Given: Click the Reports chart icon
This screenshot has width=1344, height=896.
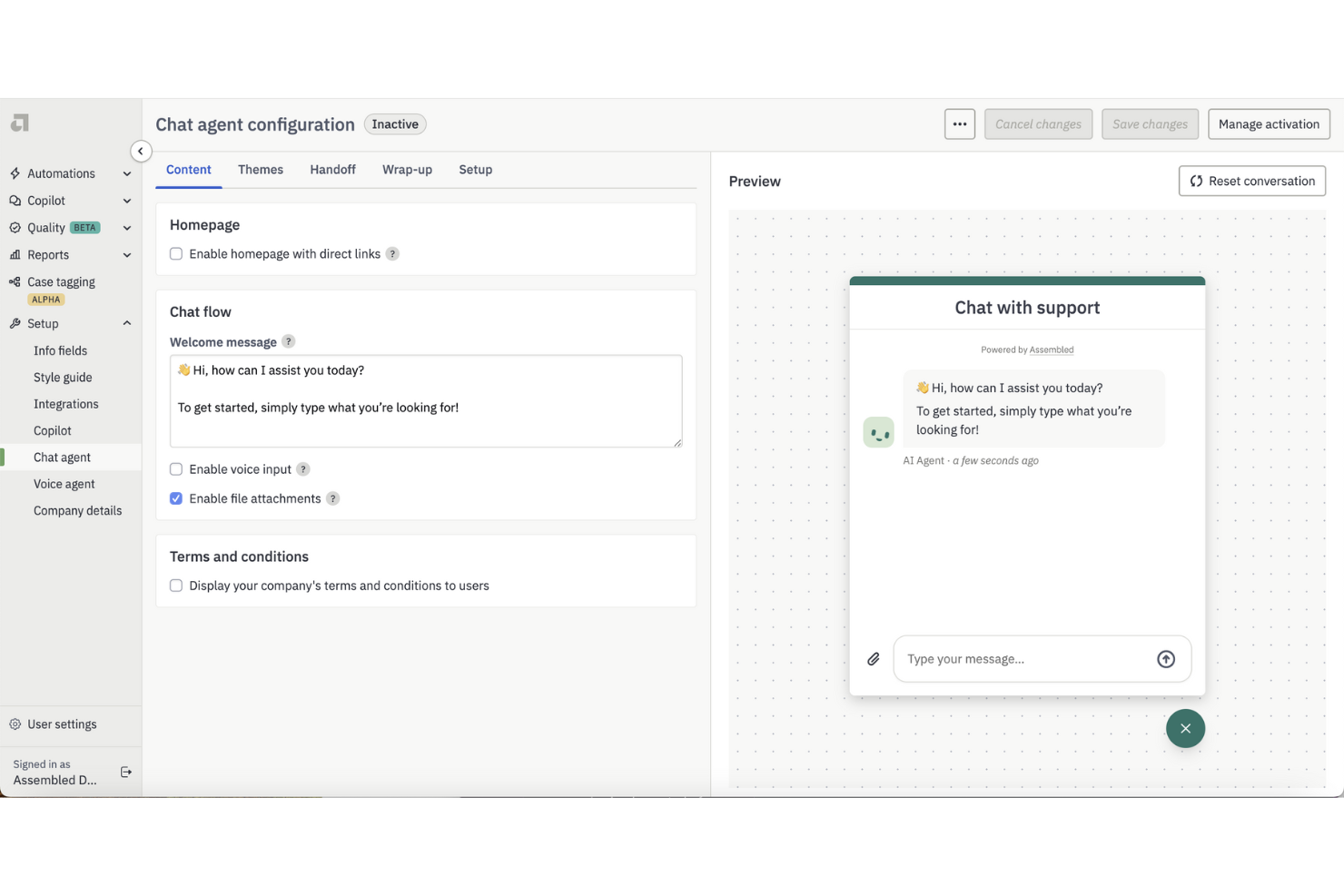Looking at the screenshot, I should 15,254.
